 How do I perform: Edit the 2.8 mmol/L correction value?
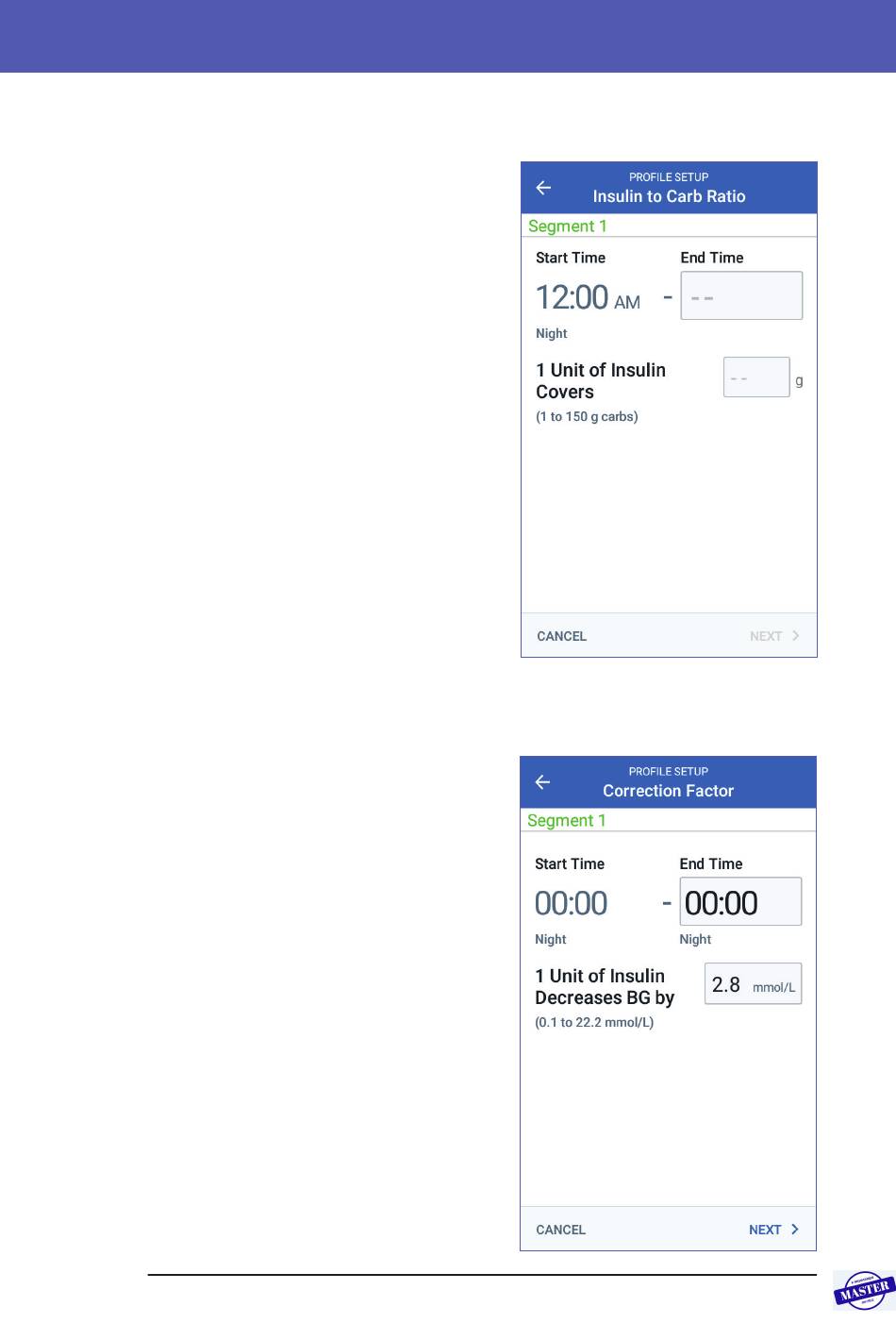(753, 983)
